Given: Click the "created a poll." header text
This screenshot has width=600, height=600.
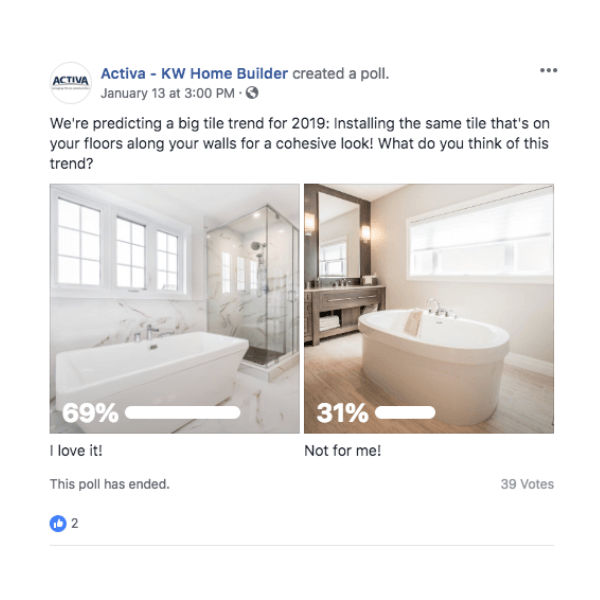Looking at the screenshot, I should 341,73.
